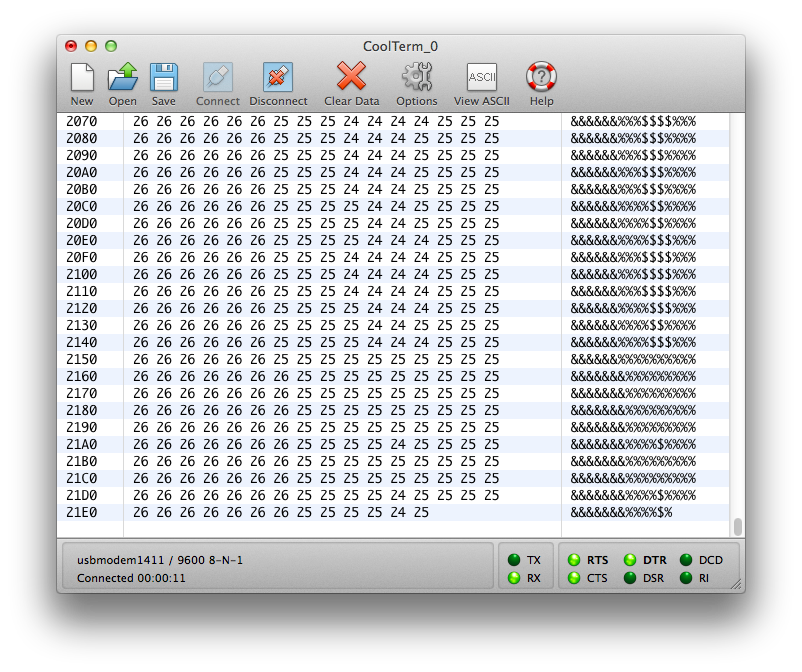802x672 pixels.
Task: Disconnect the serial port
Action: tap(278, 78)
